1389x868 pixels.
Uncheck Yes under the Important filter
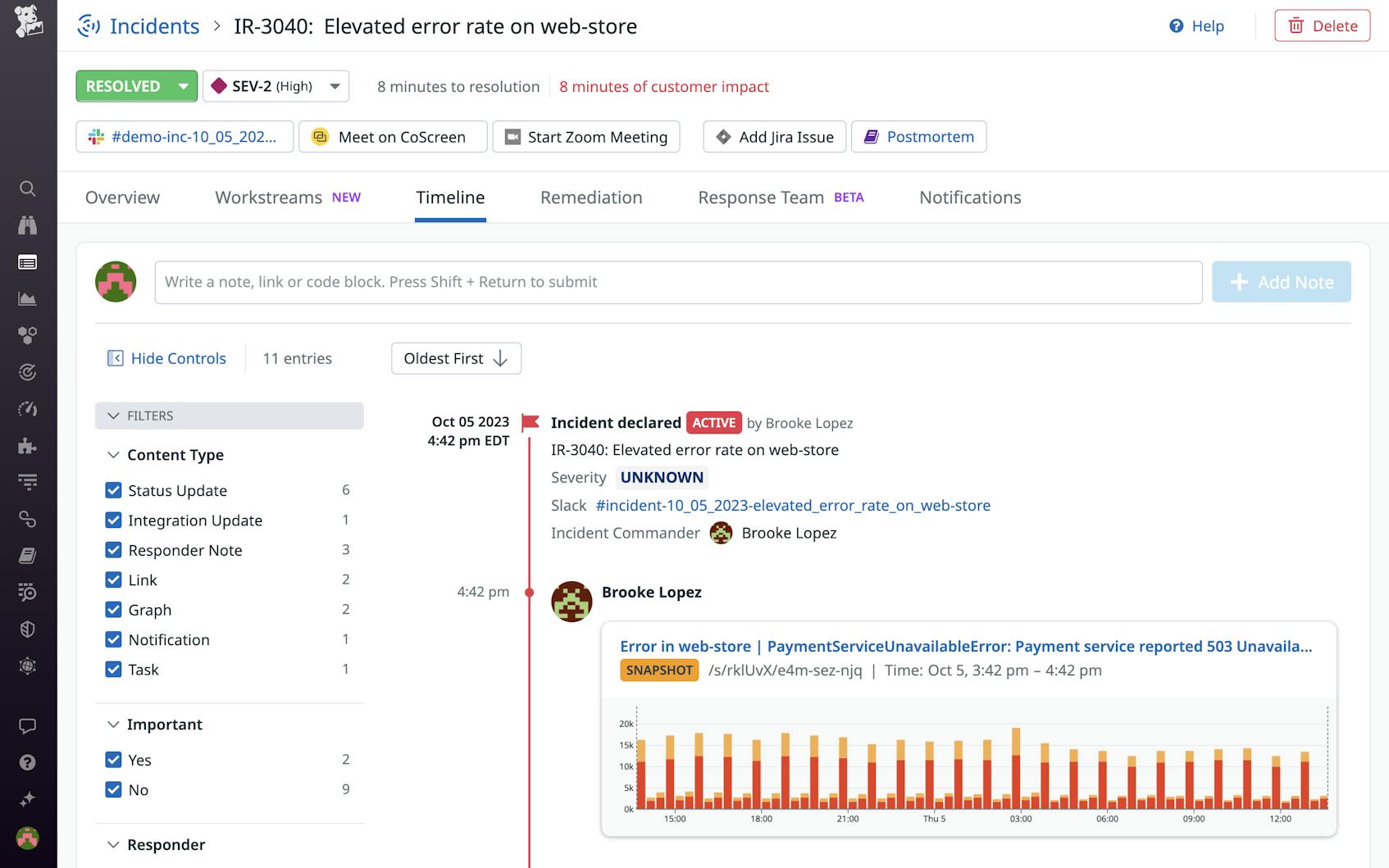[113, 760]
